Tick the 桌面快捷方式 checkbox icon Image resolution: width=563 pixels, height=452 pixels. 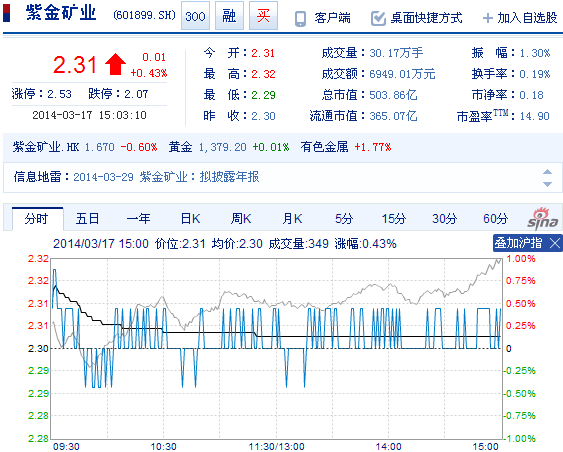(x=378, y=18)
